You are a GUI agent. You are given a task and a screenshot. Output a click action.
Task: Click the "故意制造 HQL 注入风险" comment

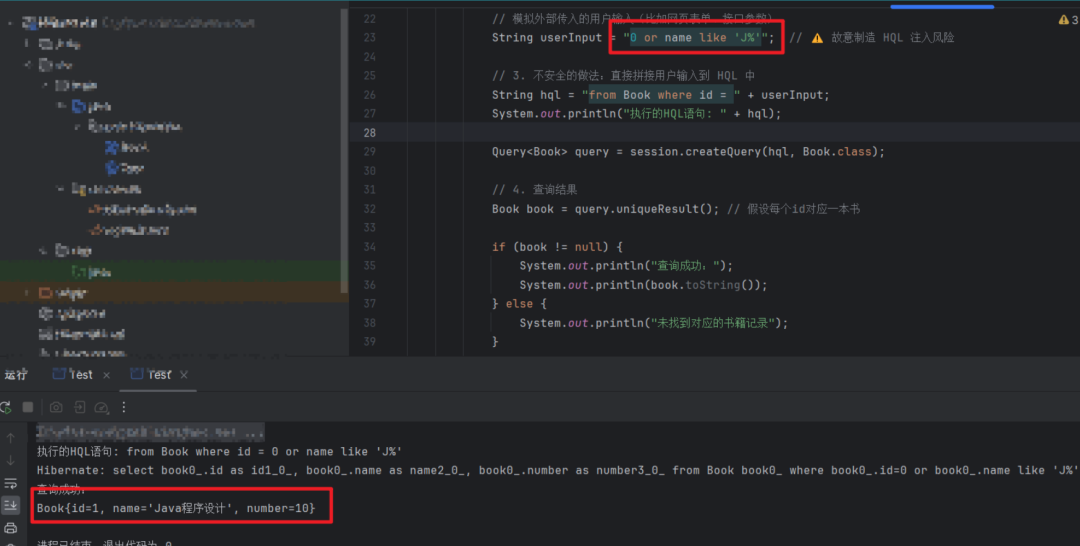892,38
